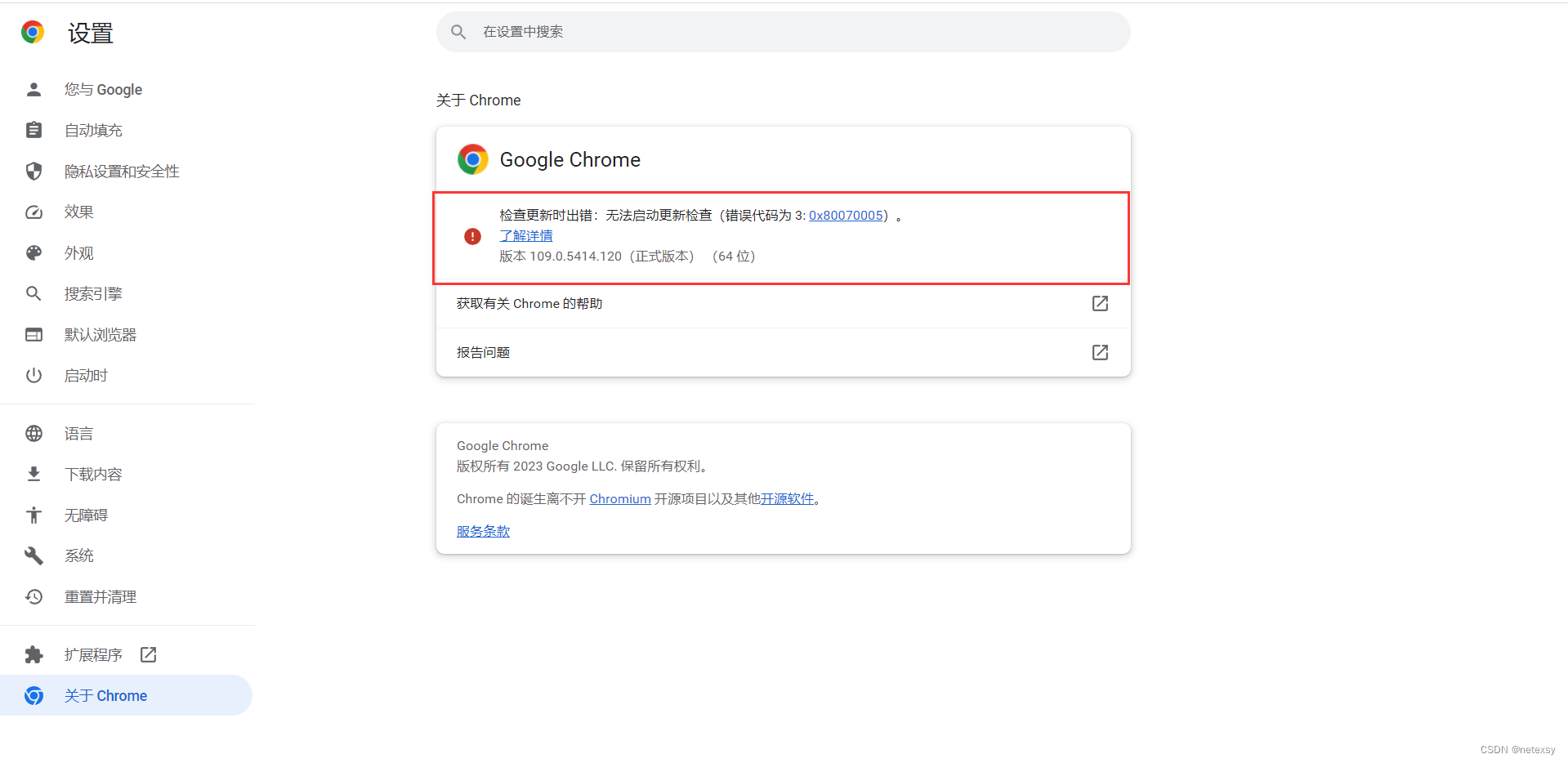Image resolution: width=1568 pixels, height=763 pixels.
Task: Open 重置并清理 settings section
Action: [x=101, y=597]
